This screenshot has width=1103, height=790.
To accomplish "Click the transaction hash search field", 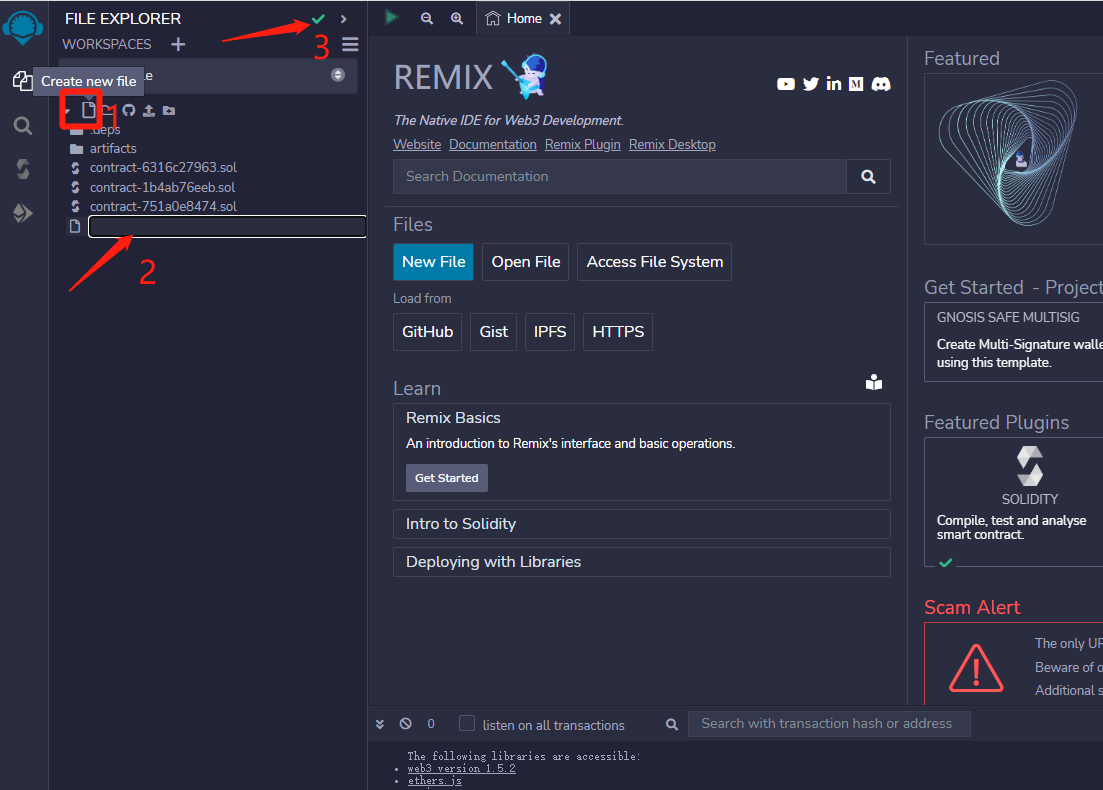I will pos(829,724).
